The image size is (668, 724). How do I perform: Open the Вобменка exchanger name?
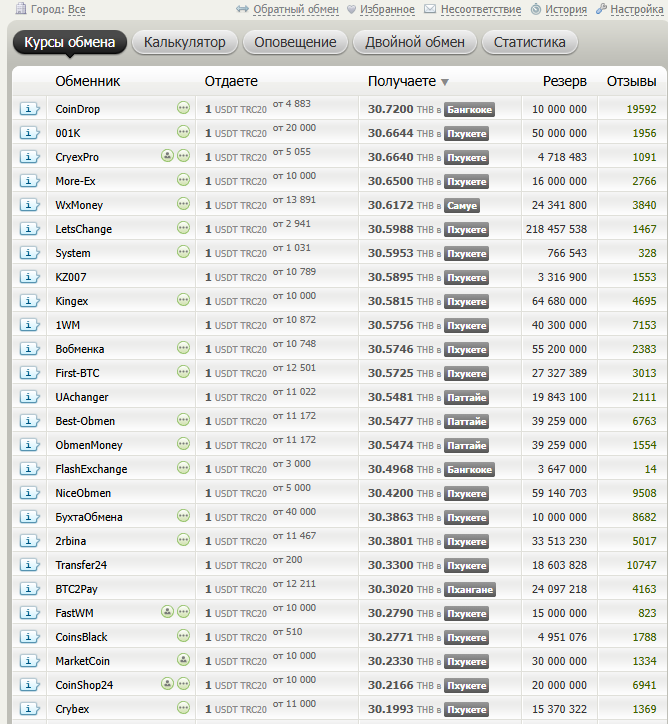click(80, 349)
